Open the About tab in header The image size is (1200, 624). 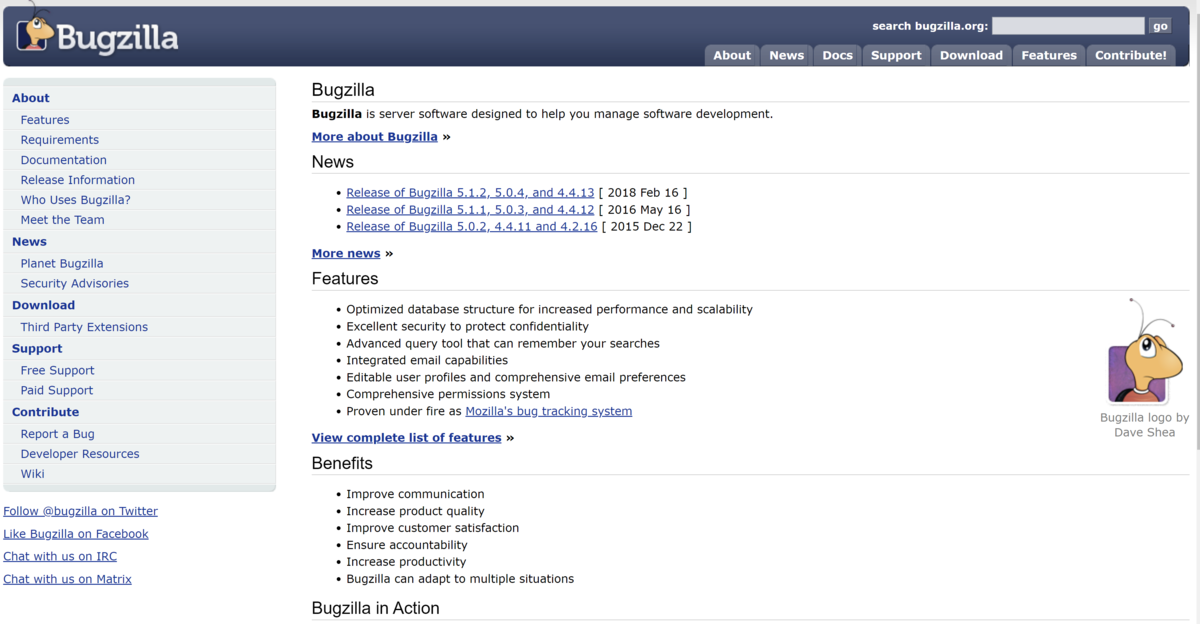pos(732,55)
